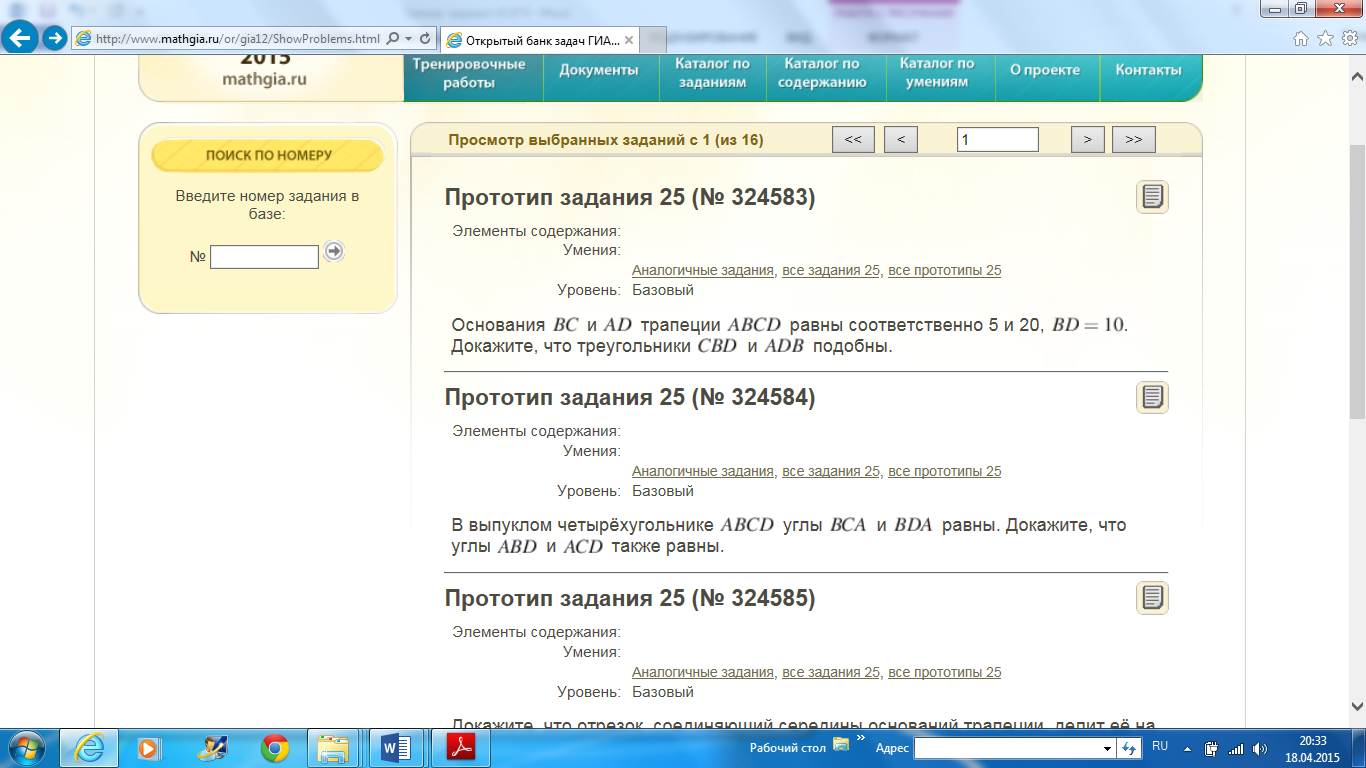Image resolution: width=1366 pixels, height=768 pixels.
Task: Click the 'ПОИСК ПО НОМЕРУ' yellow header
Action: (x=268, y=156)
